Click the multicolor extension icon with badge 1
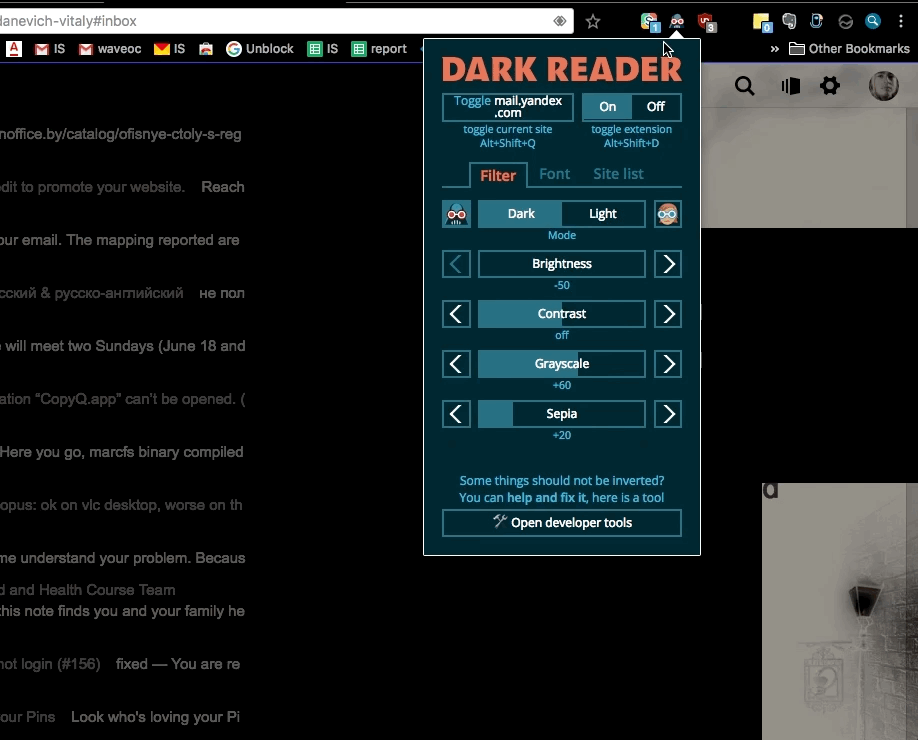Viewport: 918px width, 740px height. tap(650, 22)
